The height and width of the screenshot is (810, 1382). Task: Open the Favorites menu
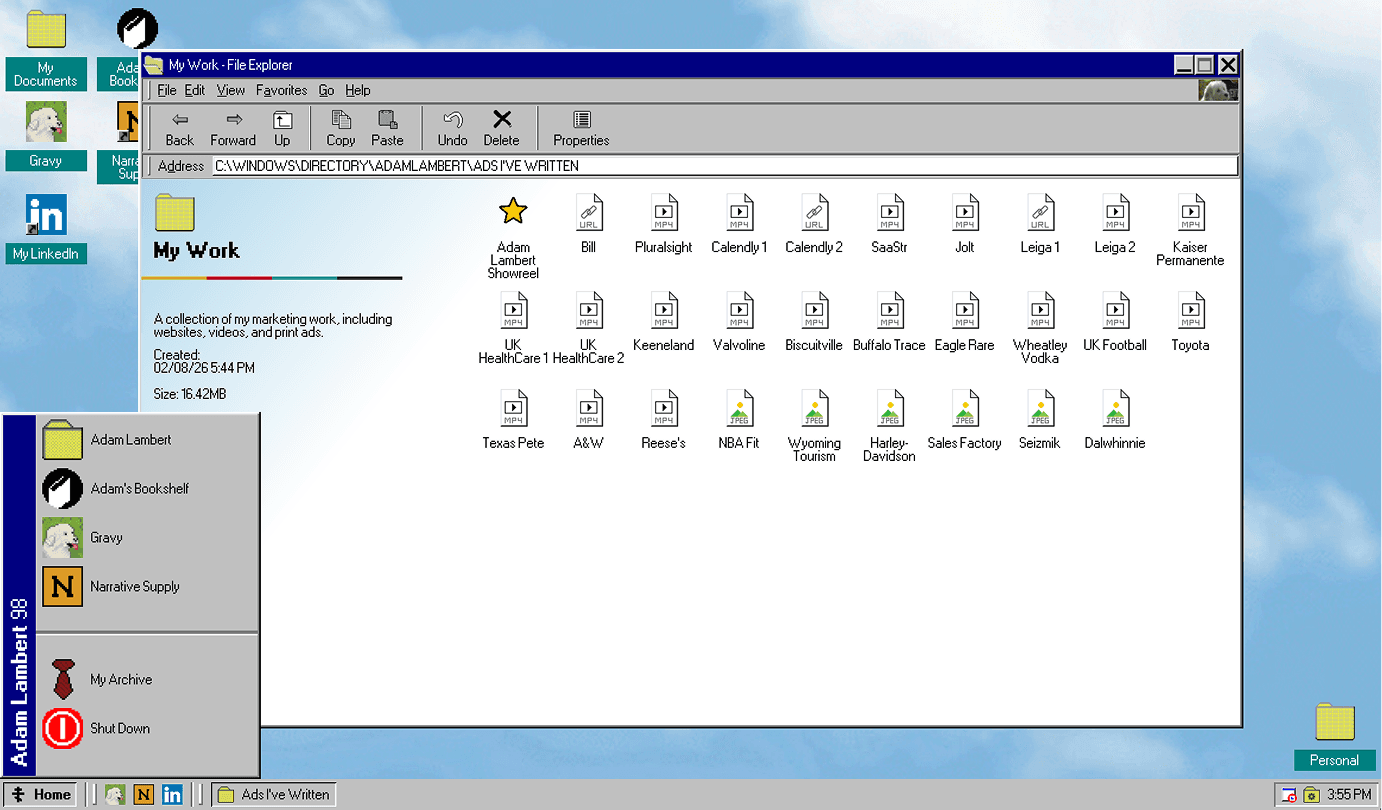(282, 90)
